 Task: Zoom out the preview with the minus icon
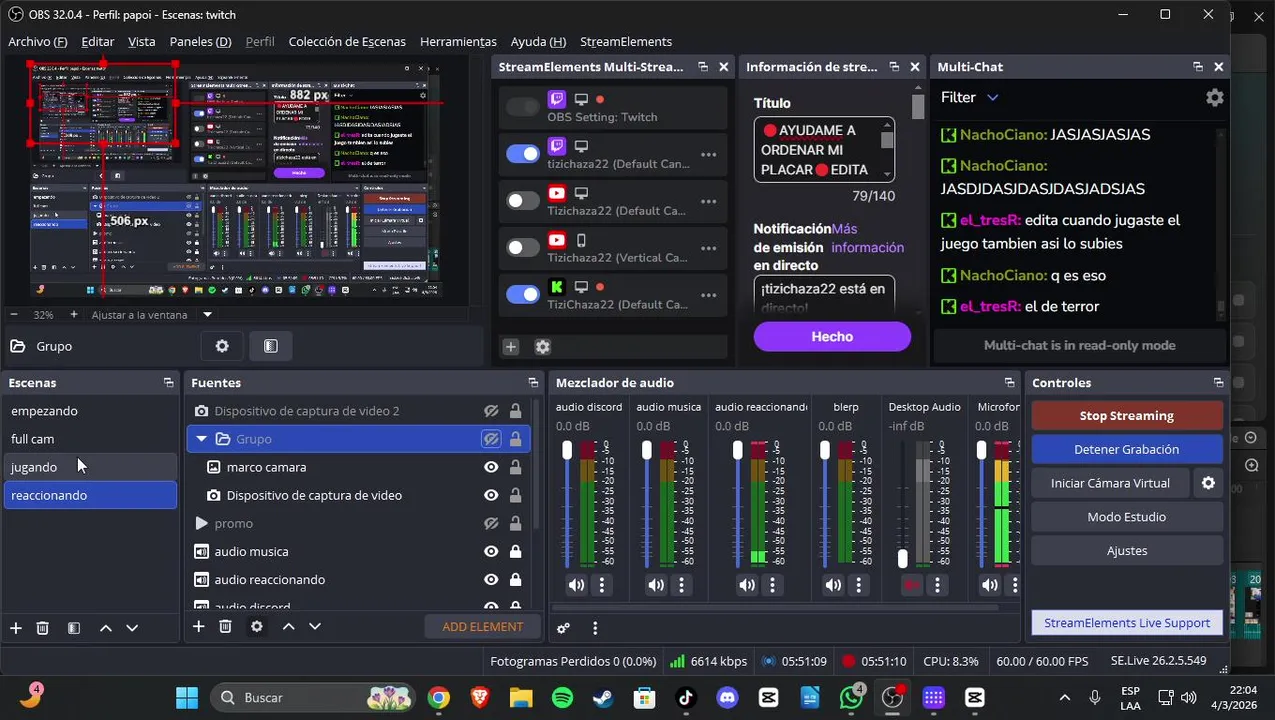[15, 314]
